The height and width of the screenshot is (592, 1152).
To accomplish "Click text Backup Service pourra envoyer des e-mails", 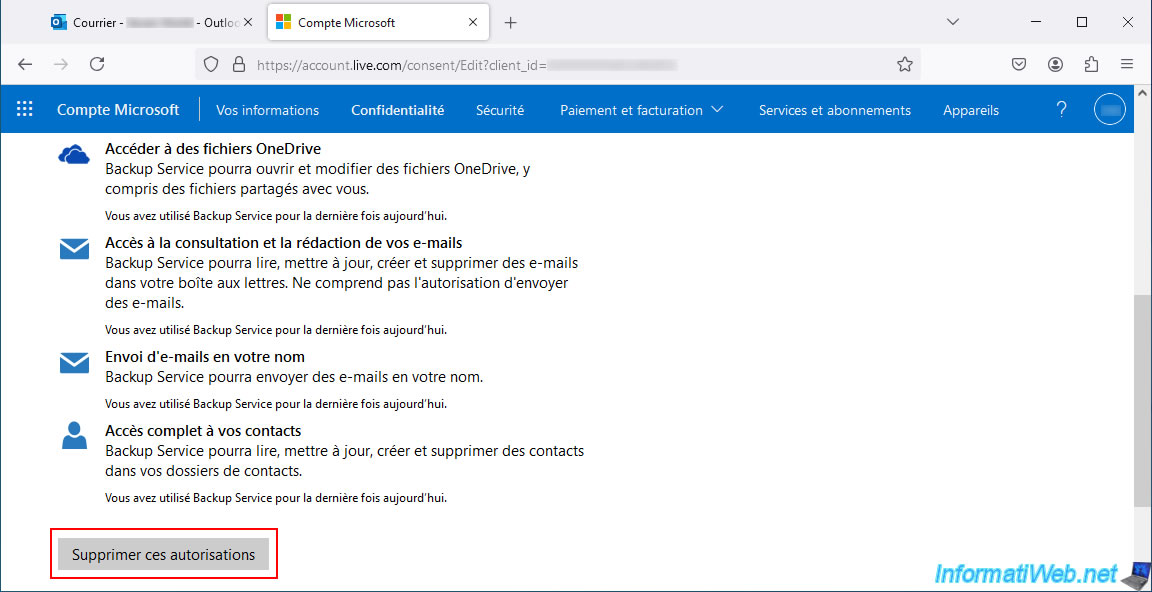I will click(294, 378).
